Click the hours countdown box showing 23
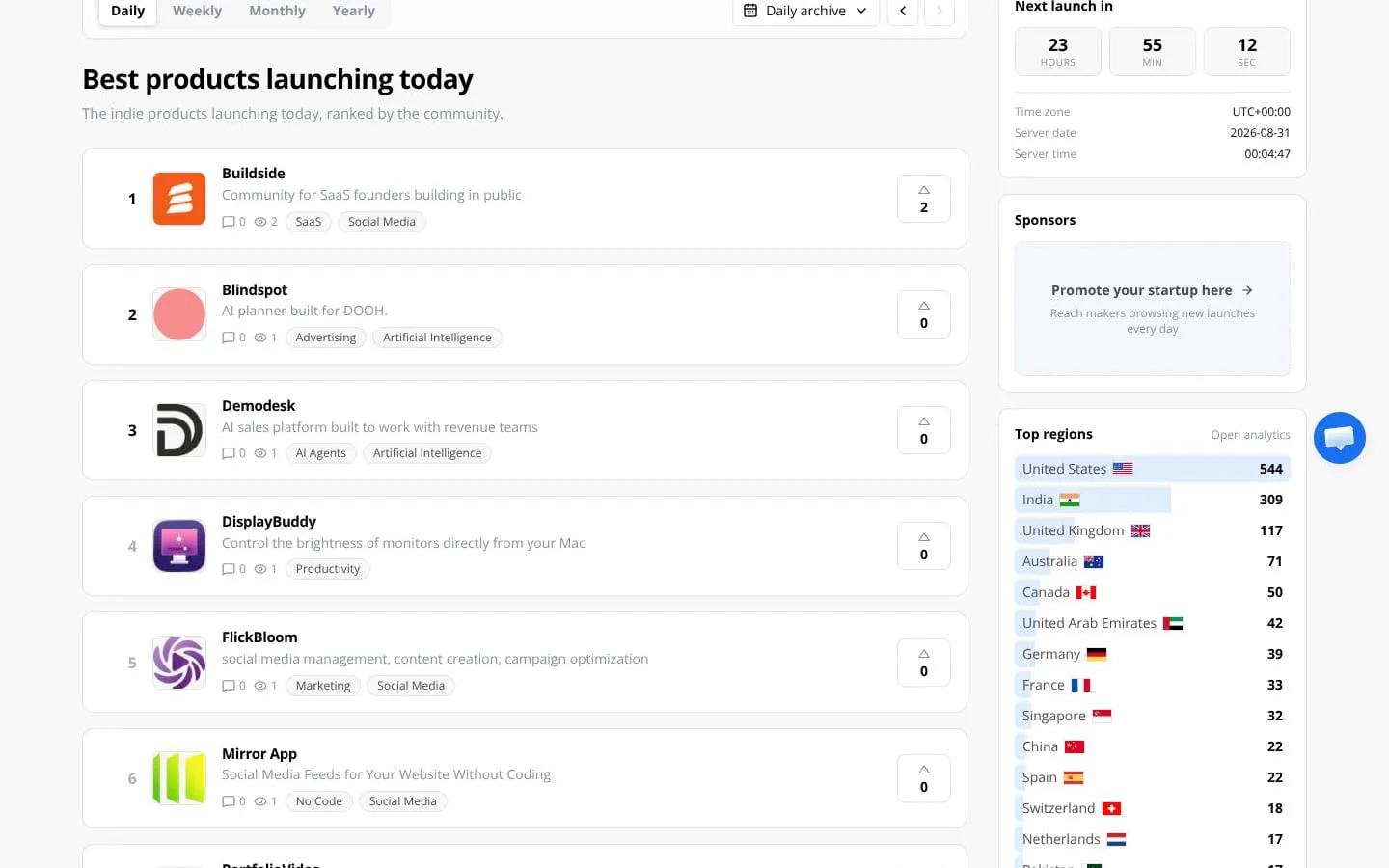This screenshot has width=1389, height=868. click(x=1058, y=51)
